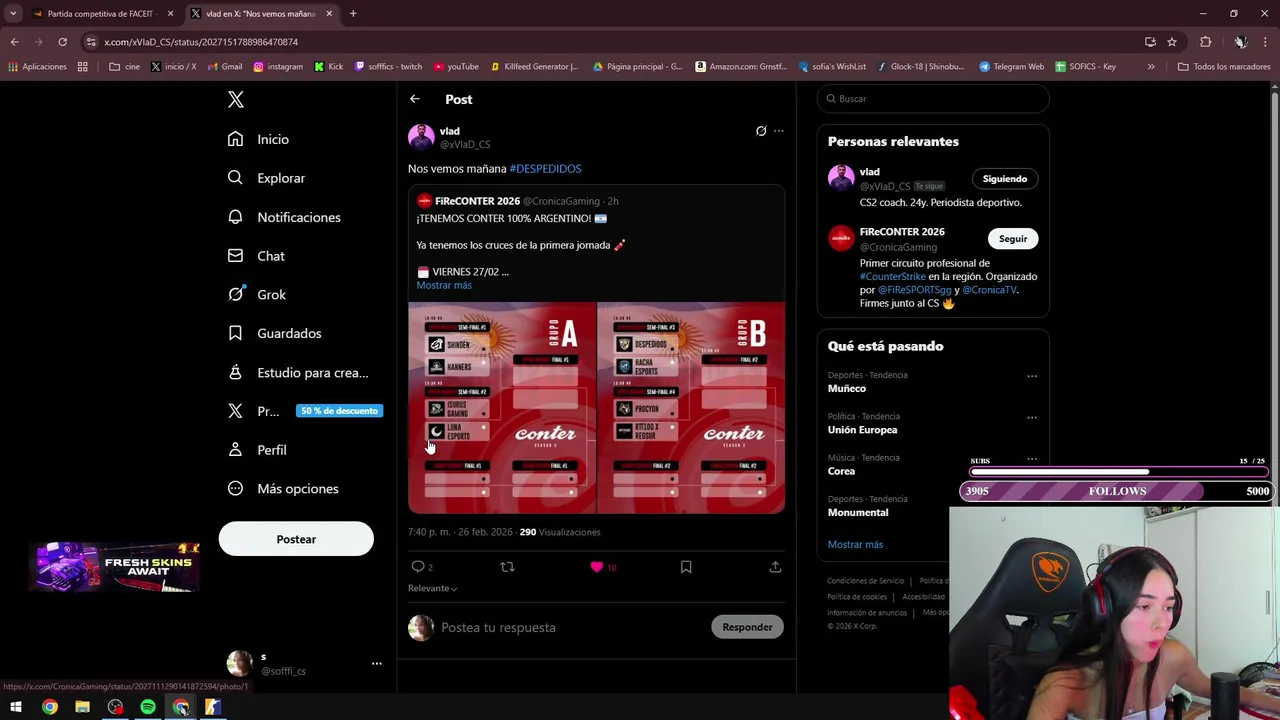Open the post's three-dot more menu
Viewport: 1280px width, 720px height.
(779, 131)
